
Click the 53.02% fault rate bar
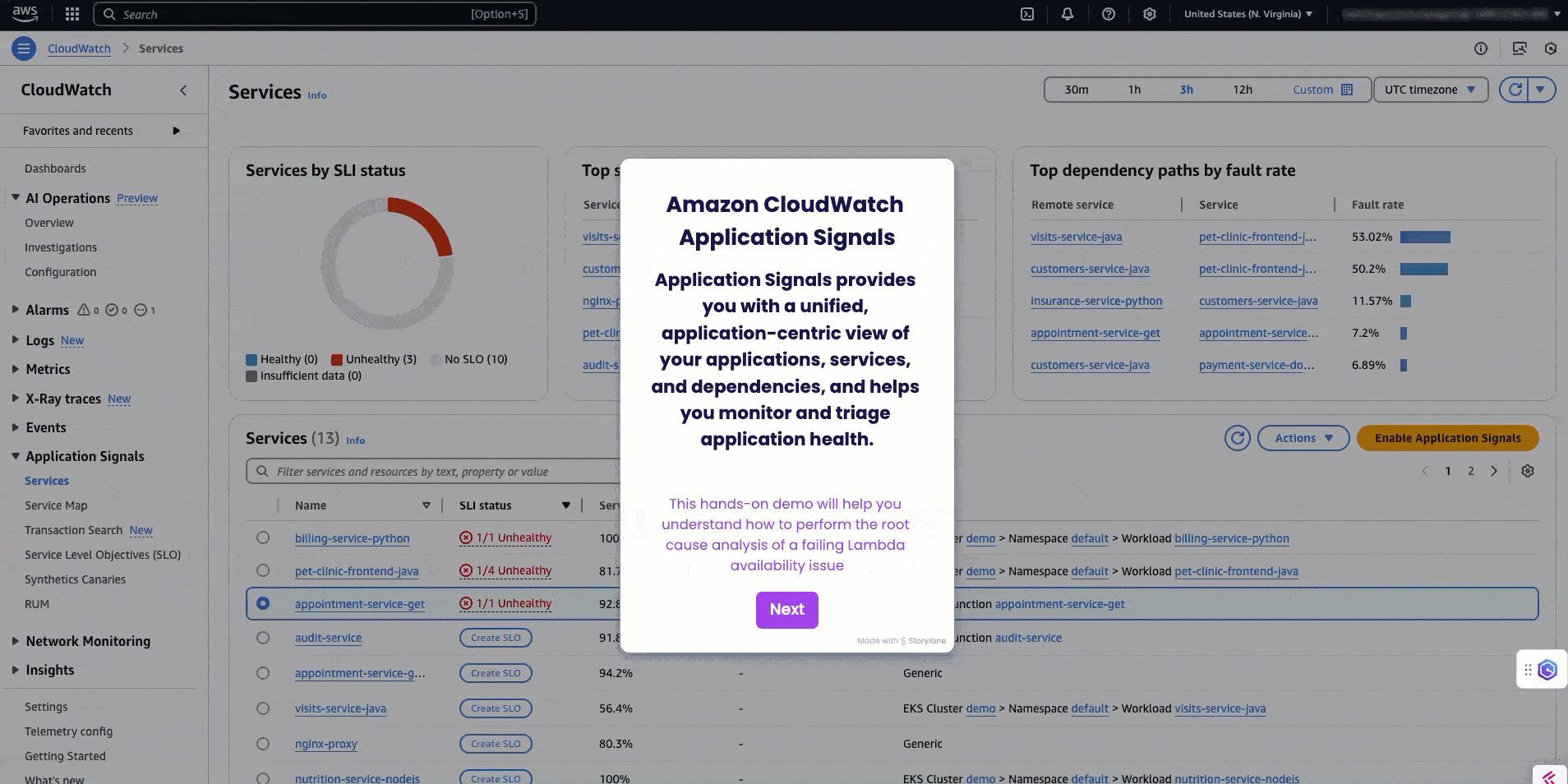click(x=1425, y=237)
